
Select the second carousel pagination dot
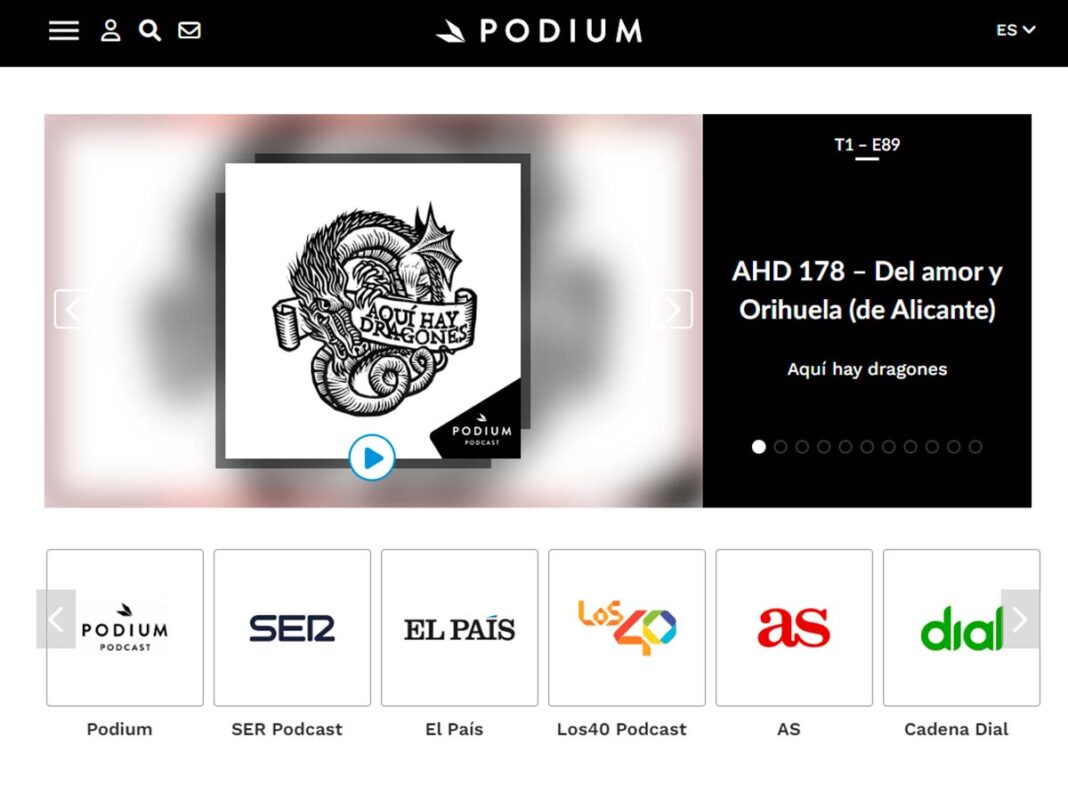point(781,447)
